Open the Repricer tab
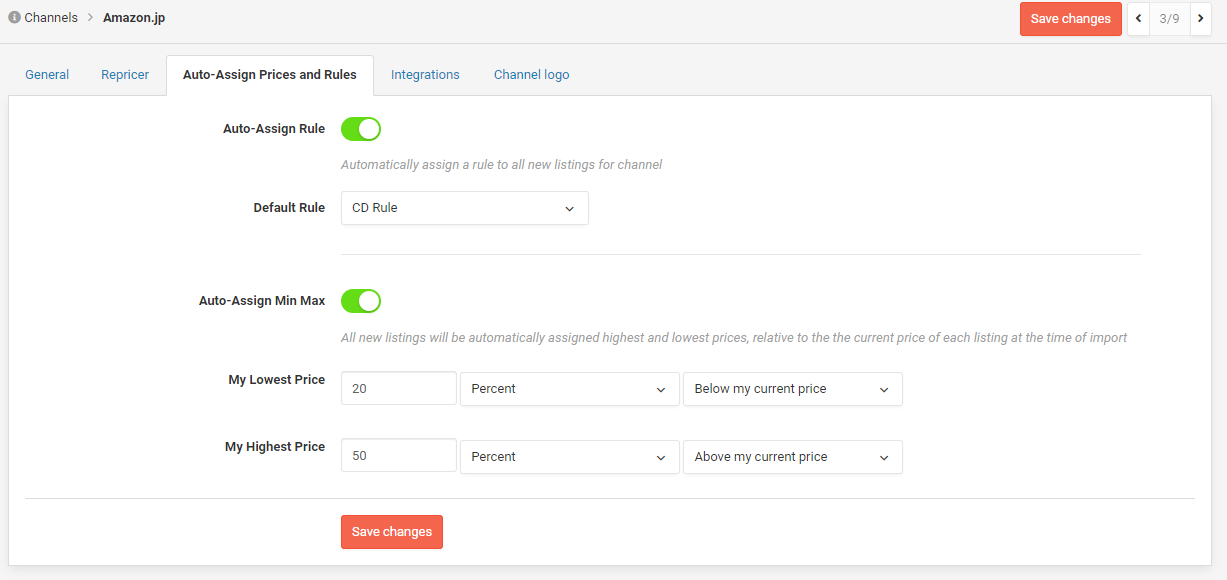This screenshot has height=580, width=1227. click(125, 75)
